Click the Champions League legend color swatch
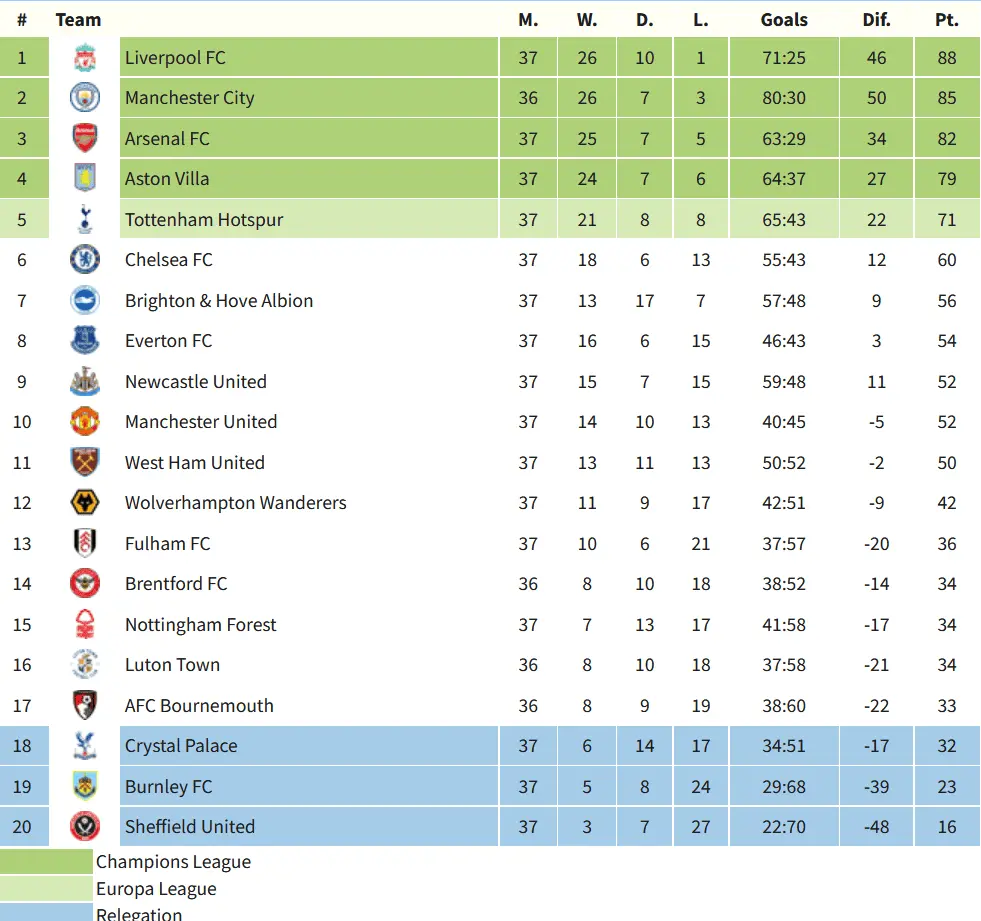981x921 pixels. (x=46, y=862)
